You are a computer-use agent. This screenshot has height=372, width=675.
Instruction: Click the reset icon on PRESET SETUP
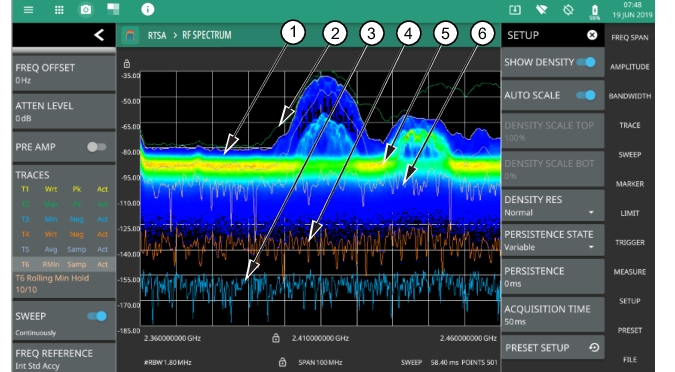[x=594, y=347]
